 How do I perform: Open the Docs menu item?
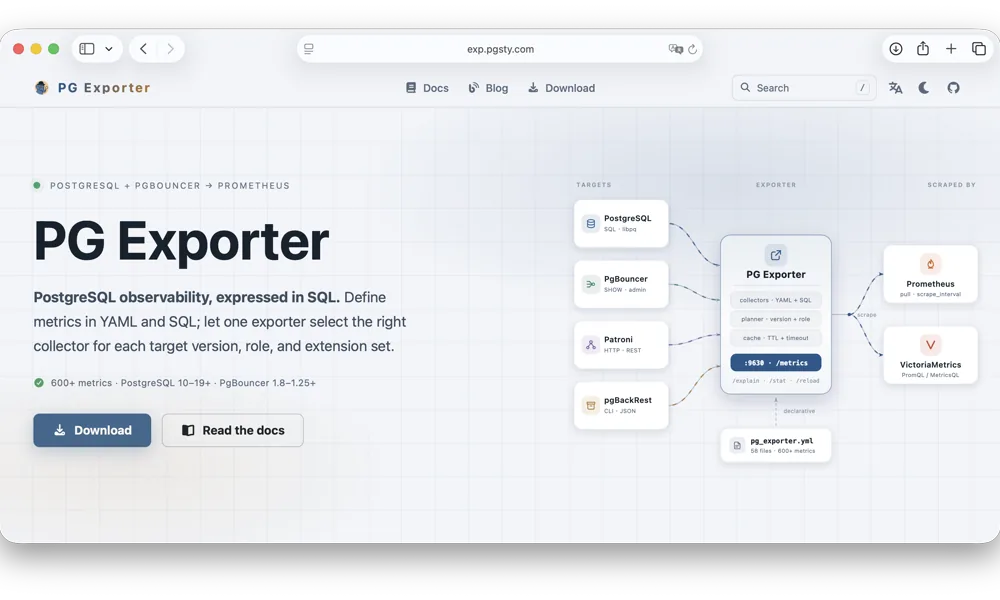[x=427, y=88]
